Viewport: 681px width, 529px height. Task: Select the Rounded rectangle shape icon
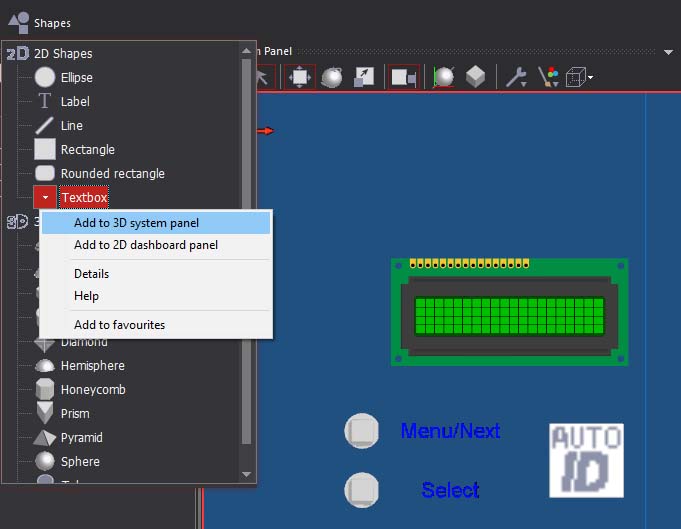(x=45, y=173)
